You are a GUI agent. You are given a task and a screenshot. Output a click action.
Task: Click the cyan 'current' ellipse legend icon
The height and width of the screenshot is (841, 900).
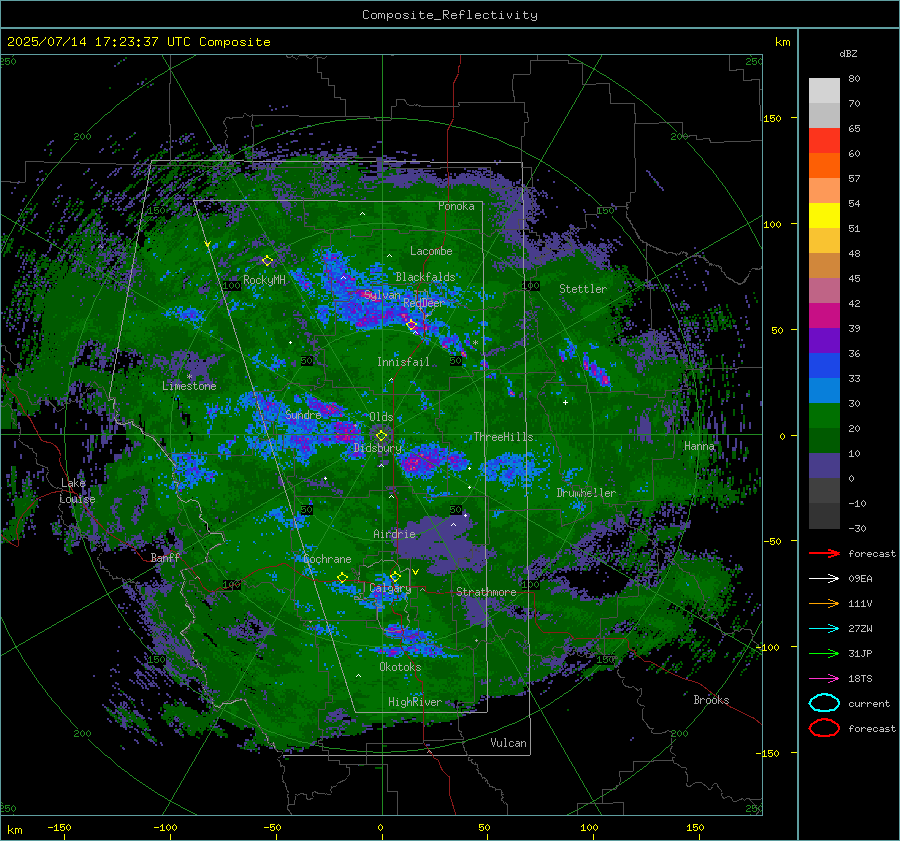(824, 703)
